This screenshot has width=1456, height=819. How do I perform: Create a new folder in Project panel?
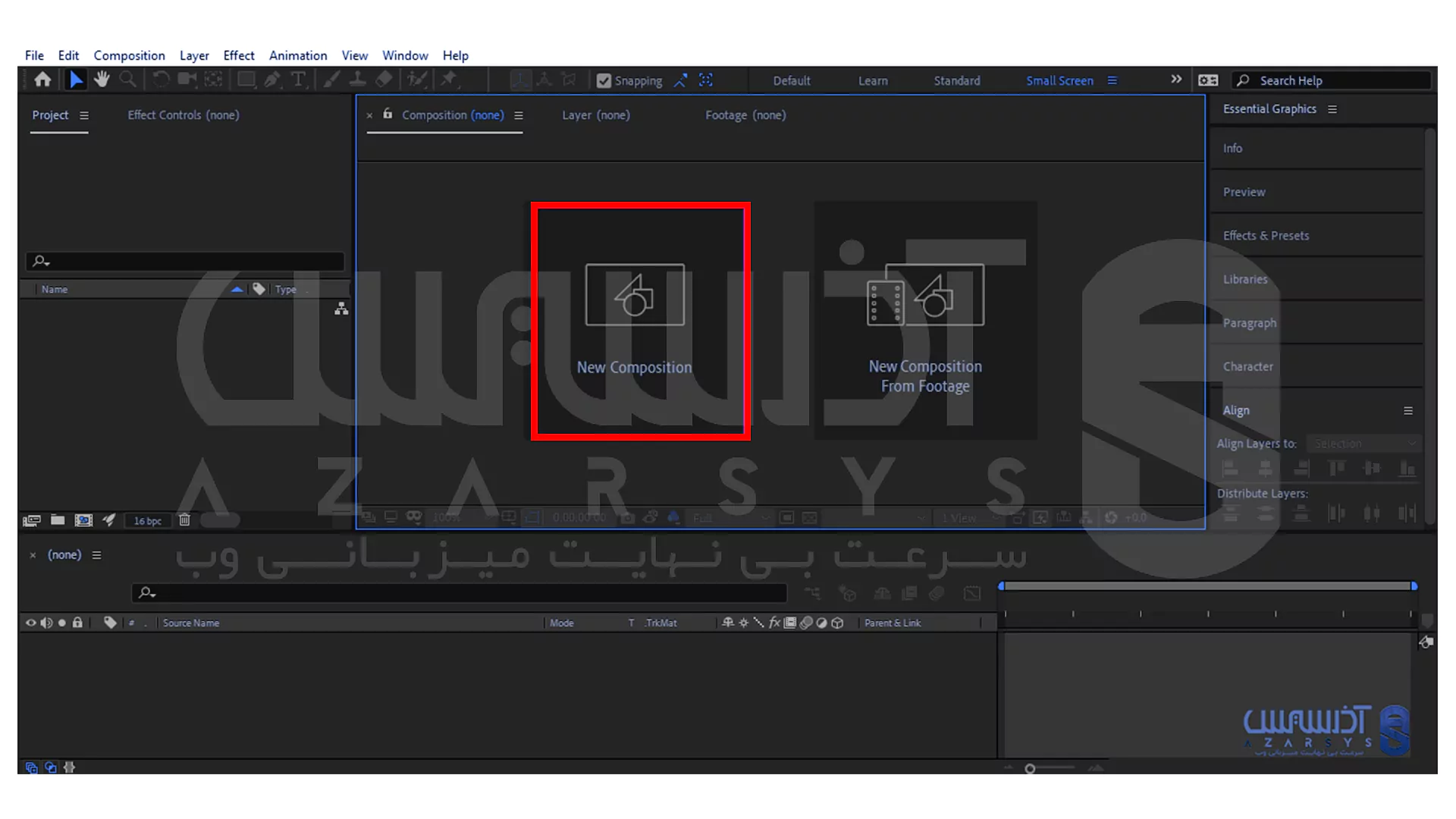[x=58, y=520]
